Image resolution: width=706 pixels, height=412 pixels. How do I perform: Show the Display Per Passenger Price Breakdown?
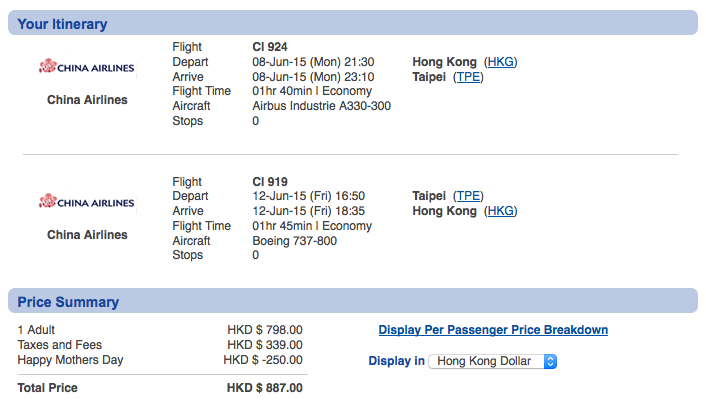click(493, 330)
